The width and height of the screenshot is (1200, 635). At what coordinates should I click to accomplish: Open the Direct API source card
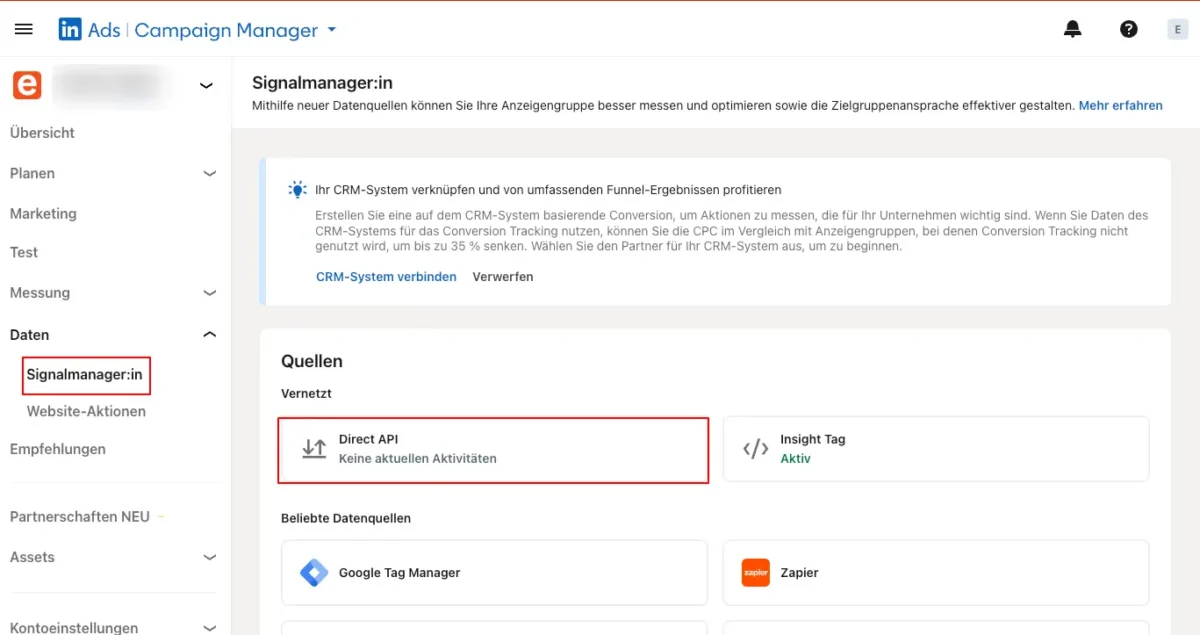pyautogui.click(x=493, y=449)
